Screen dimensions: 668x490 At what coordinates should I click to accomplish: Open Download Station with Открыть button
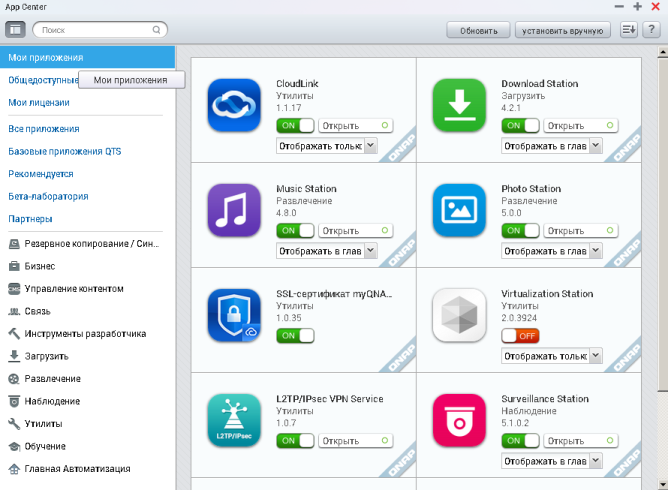(x=581, y=126)
